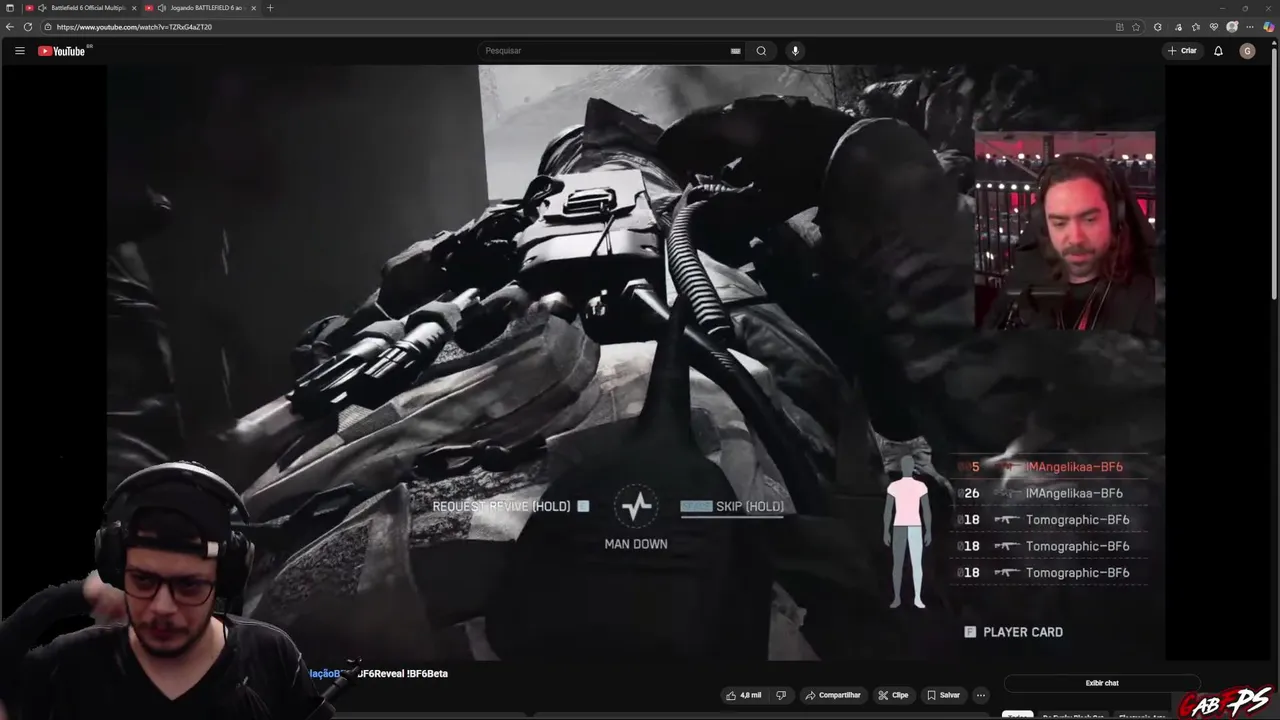The height and width of the screenshot is (720, 1280).
Task: Like the video with 4,8 mil likes
Action: [745, 695]
